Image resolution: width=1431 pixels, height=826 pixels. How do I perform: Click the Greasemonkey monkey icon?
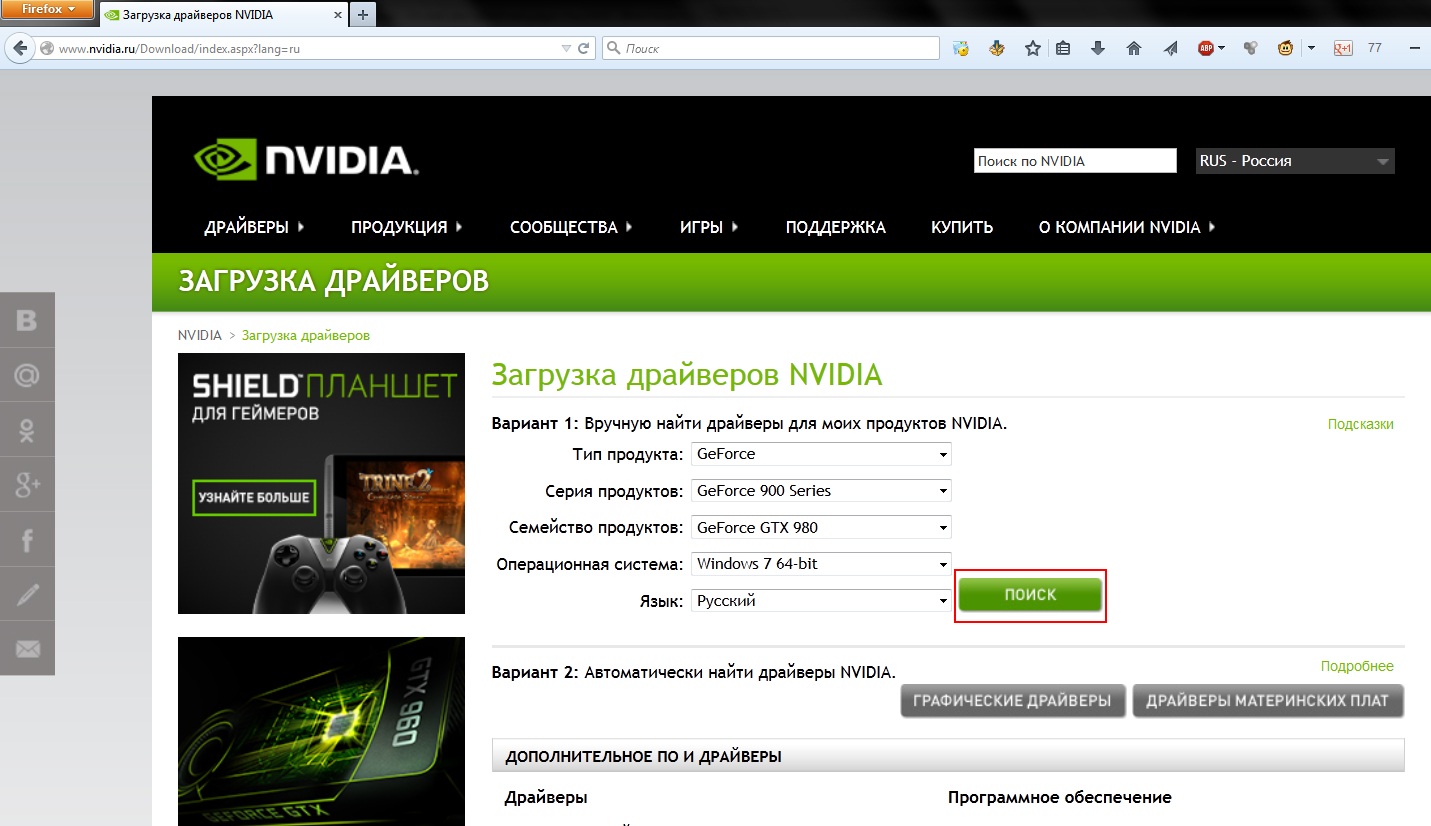[x=1286, y=48]
